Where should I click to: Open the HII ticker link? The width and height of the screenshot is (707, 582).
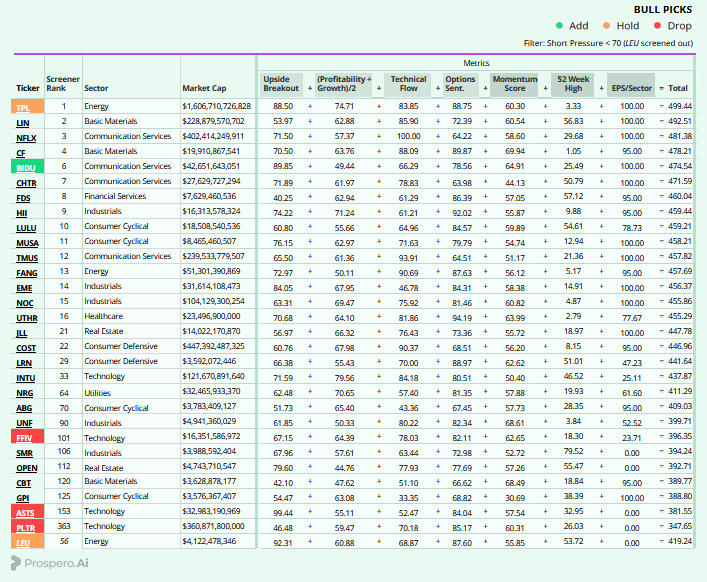(22, 213)
